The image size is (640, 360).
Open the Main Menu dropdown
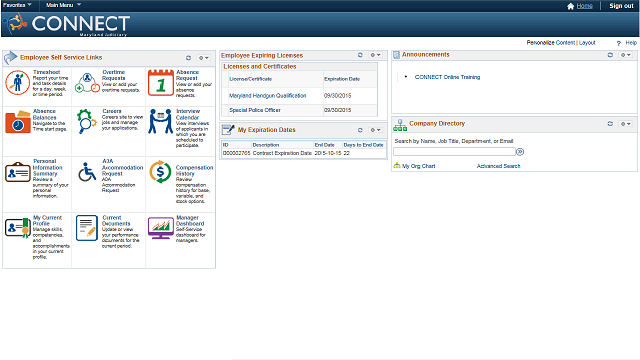click(63, 5)
